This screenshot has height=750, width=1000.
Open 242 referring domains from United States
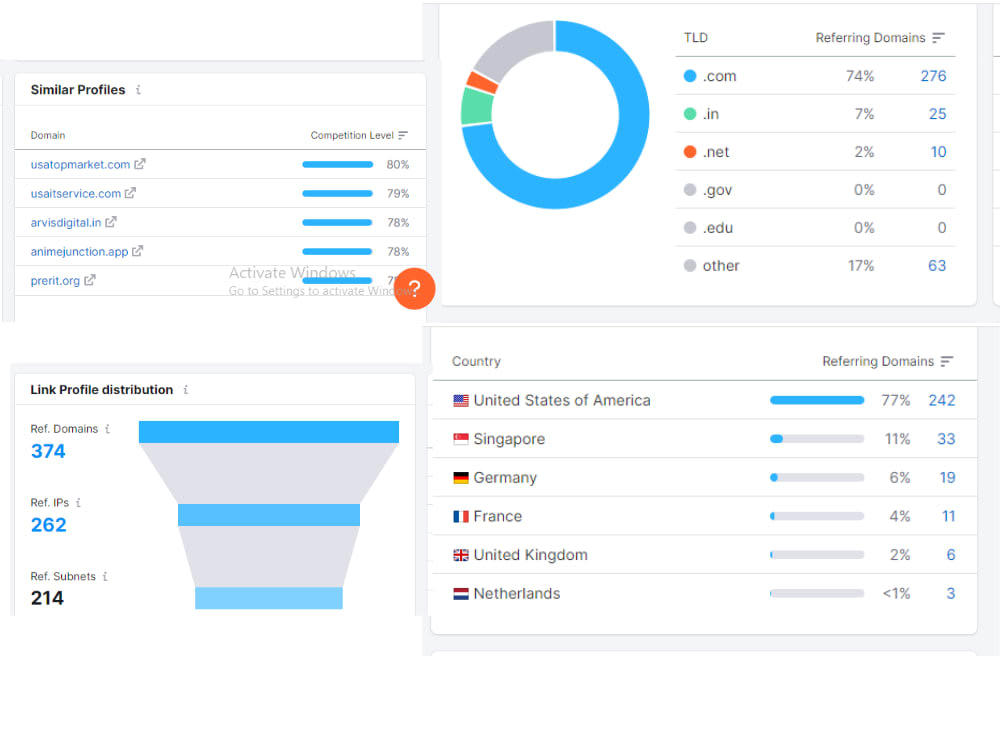click(942, 401)
